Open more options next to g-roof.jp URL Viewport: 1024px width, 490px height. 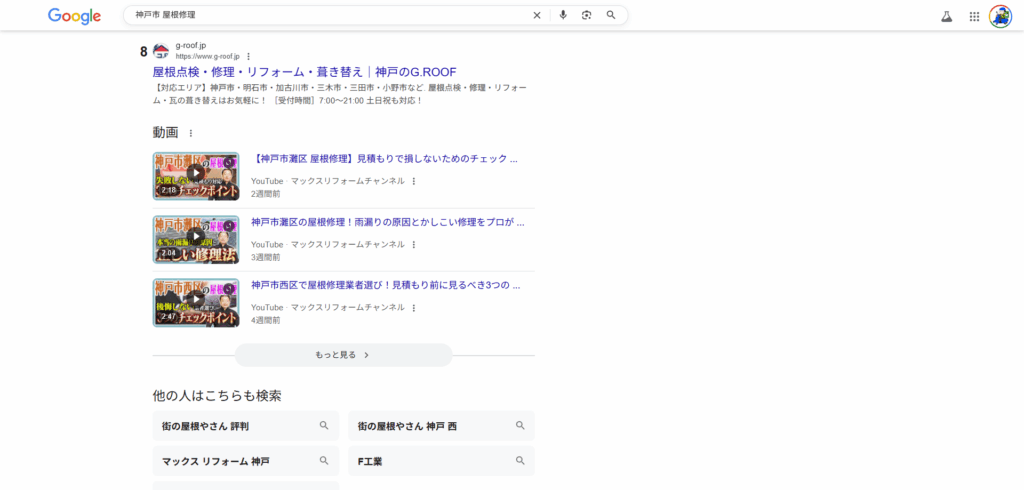pyautogui.click(x=249, y=57)
